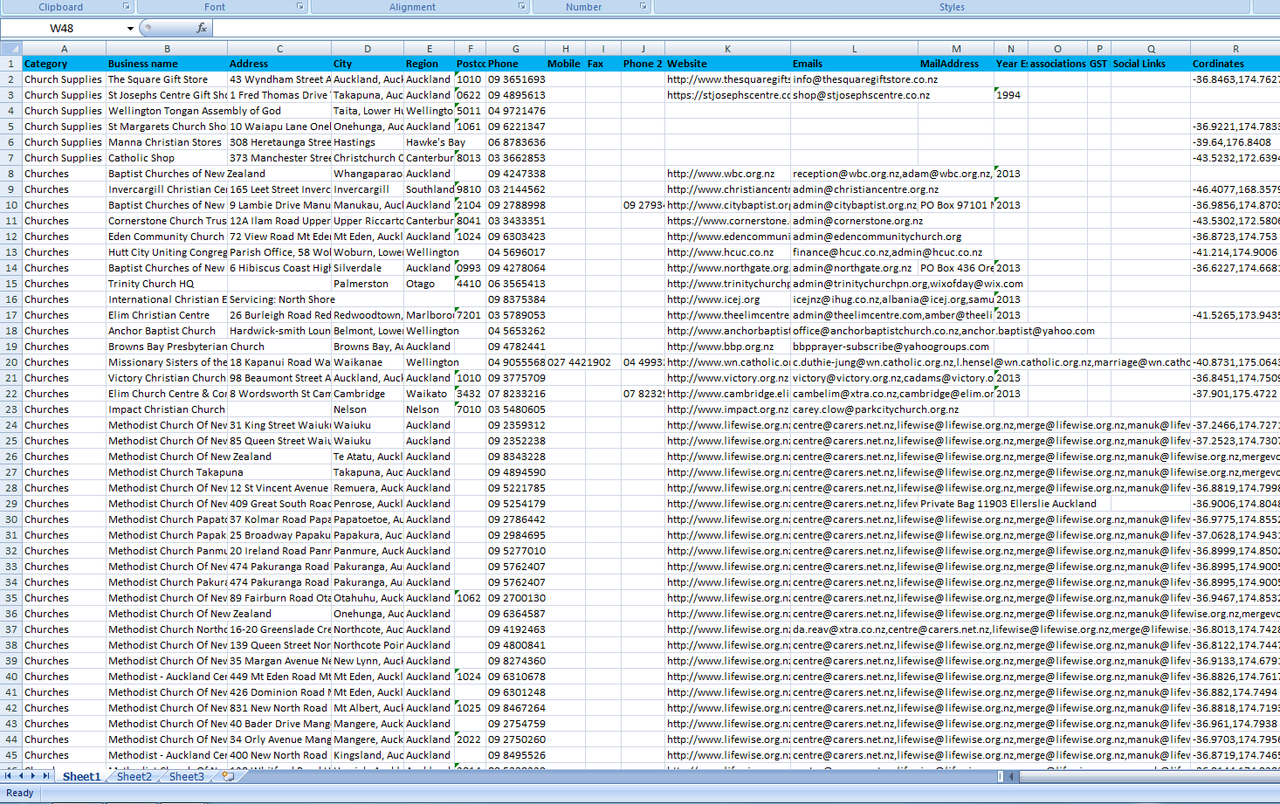Switch to the Sheet1 tab
1280x804 pixels.
82,777
